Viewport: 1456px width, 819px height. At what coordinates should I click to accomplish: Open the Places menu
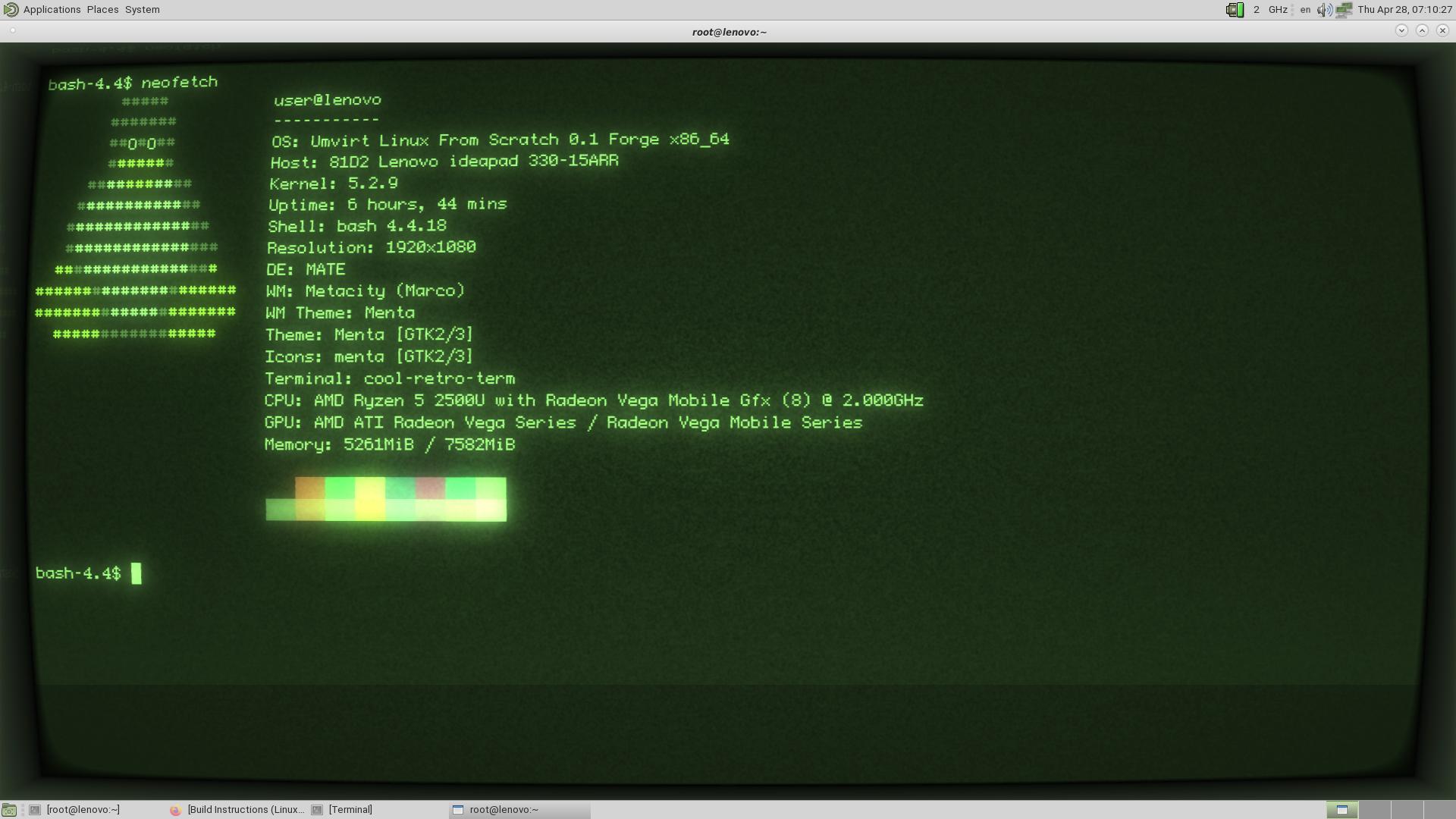pyautogui.click(x=102, y=10)
